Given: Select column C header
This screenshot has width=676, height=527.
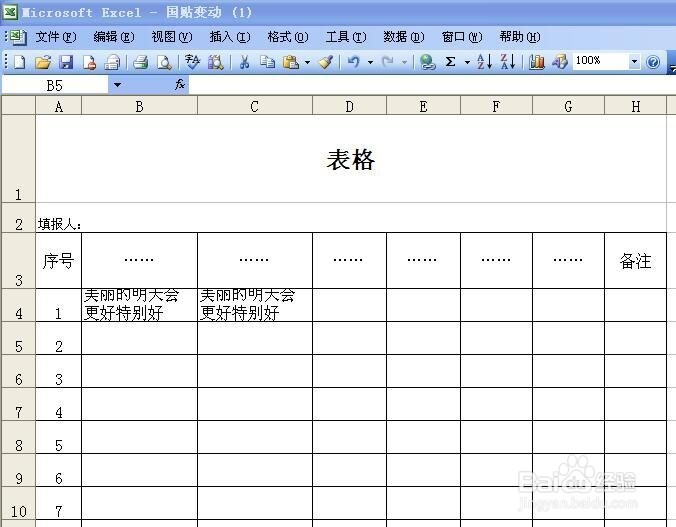Looking at the screenshot, I should [x=255, y=106].
